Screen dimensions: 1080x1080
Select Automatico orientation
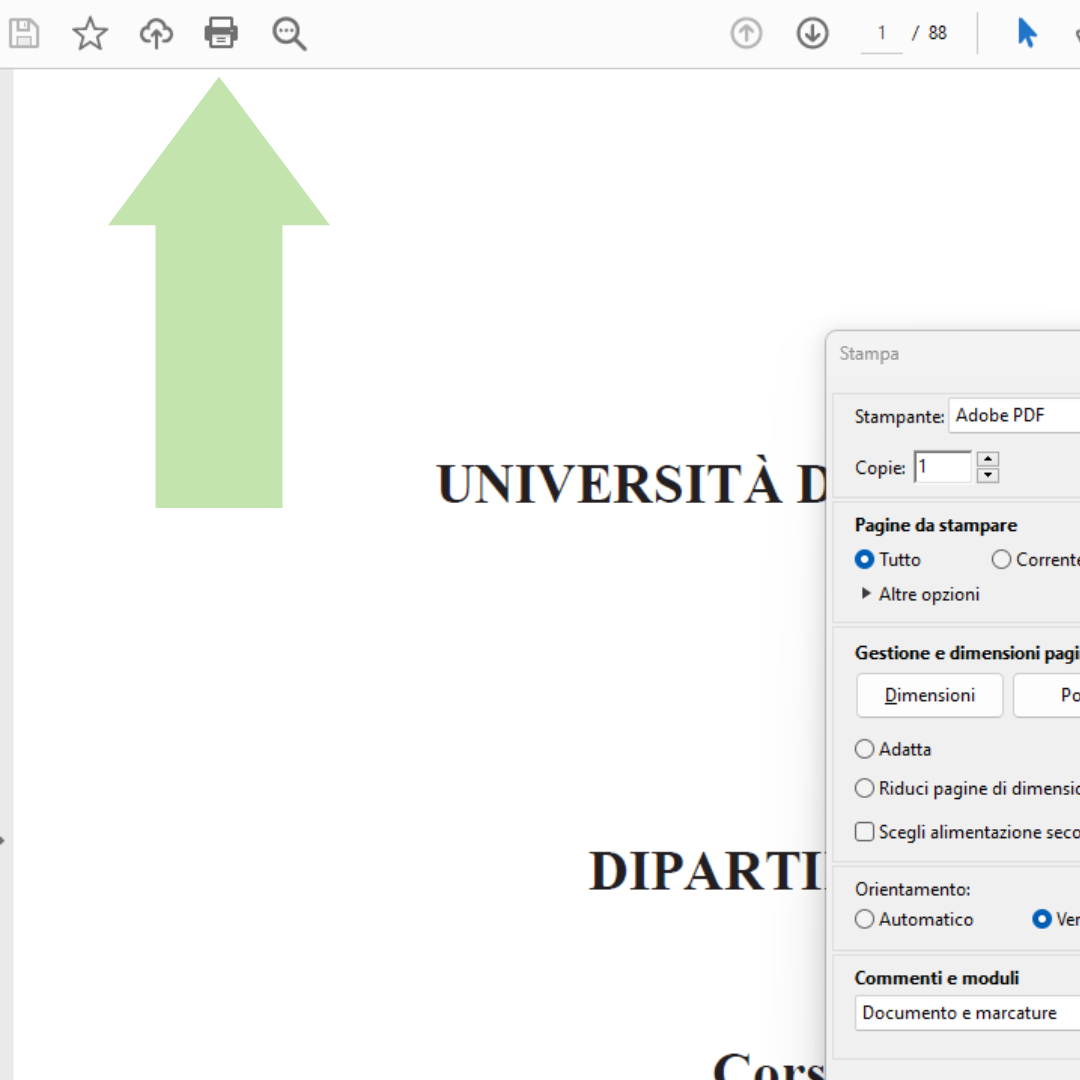coord(864,919)
